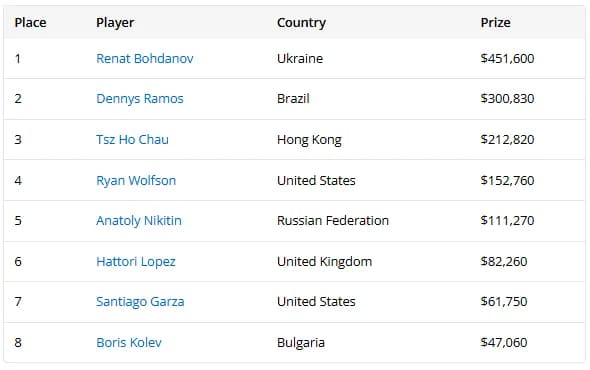
Task: Open Renat Bohdanov player link
Action: 145,59
